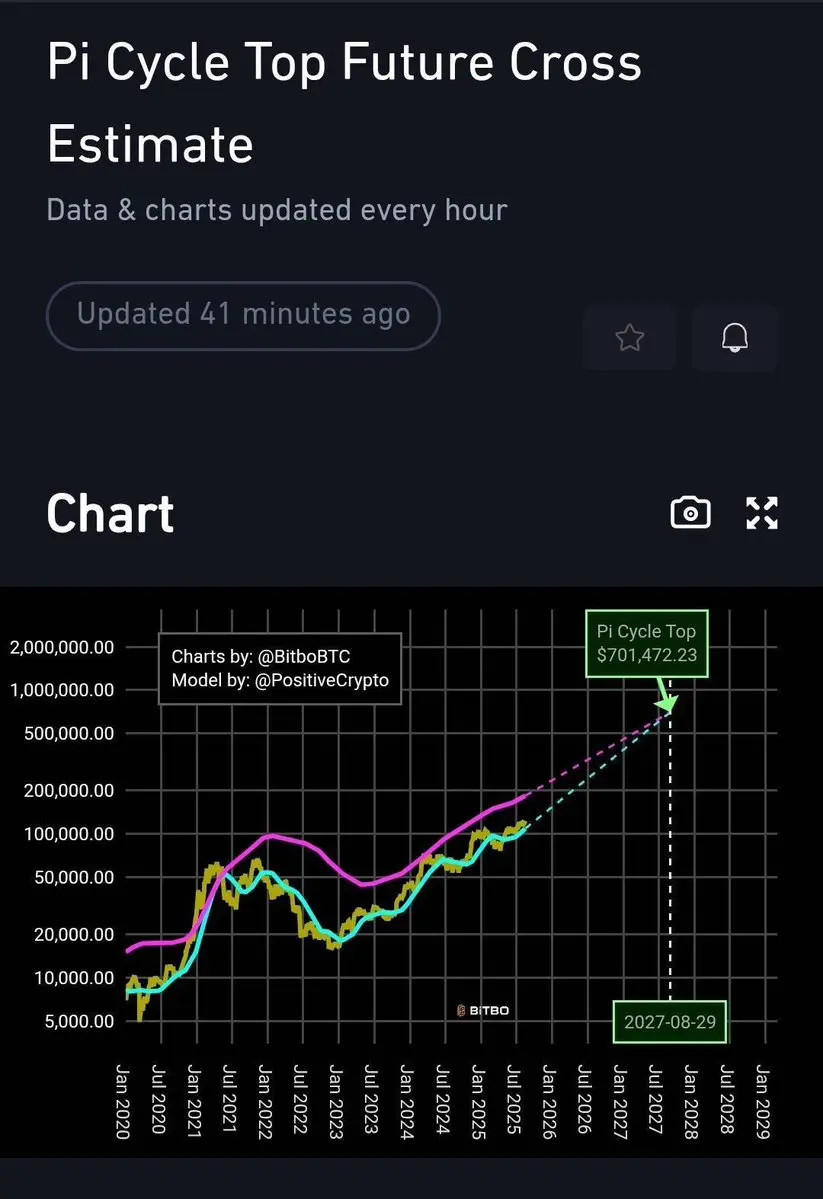Click the camera screenshot icon
Image resolution: width=823 pixels, height=1199 pixels.
(691, 513)
